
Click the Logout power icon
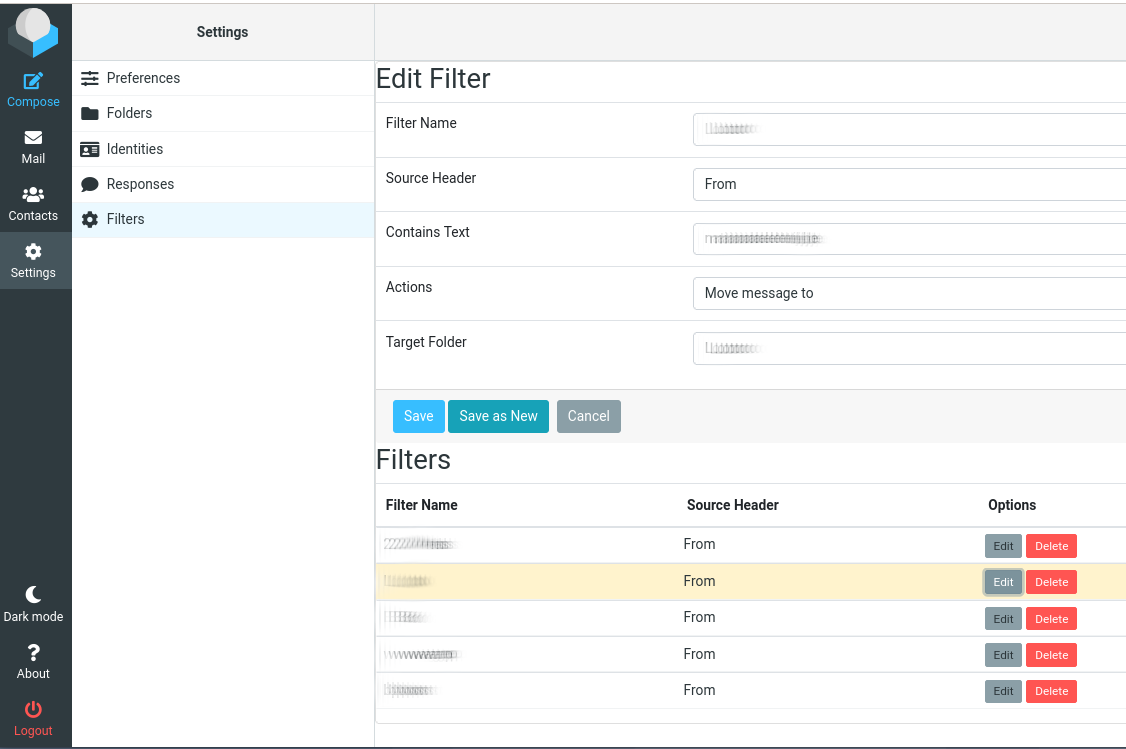33,710
